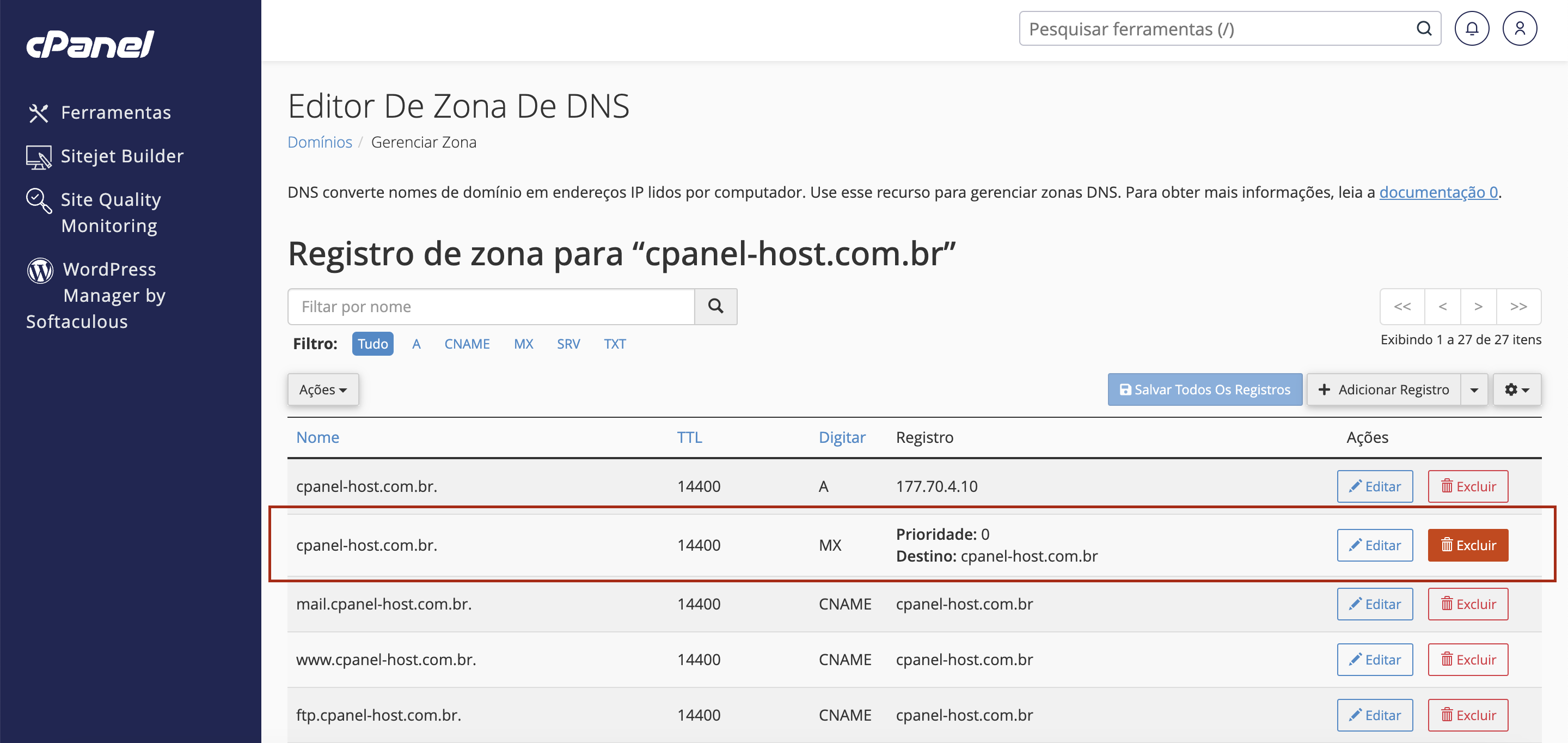Viewport: 1568px width, 743px height.
Task: Click the Filtrar por nome field
Action: pyautogui.click(x=491, y=306)
